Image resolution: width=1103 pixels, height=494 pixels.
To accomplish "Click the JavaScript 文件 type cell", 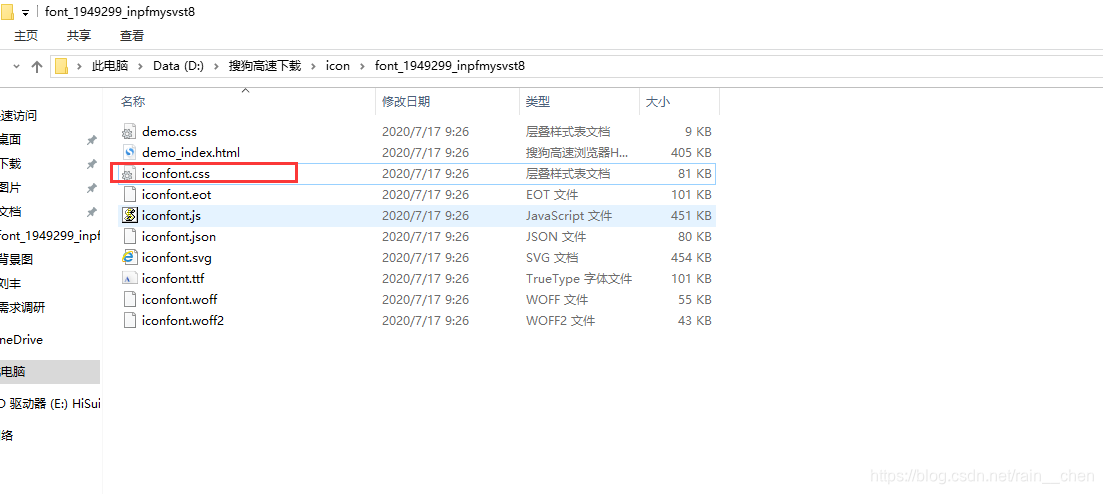I will 569,215.
